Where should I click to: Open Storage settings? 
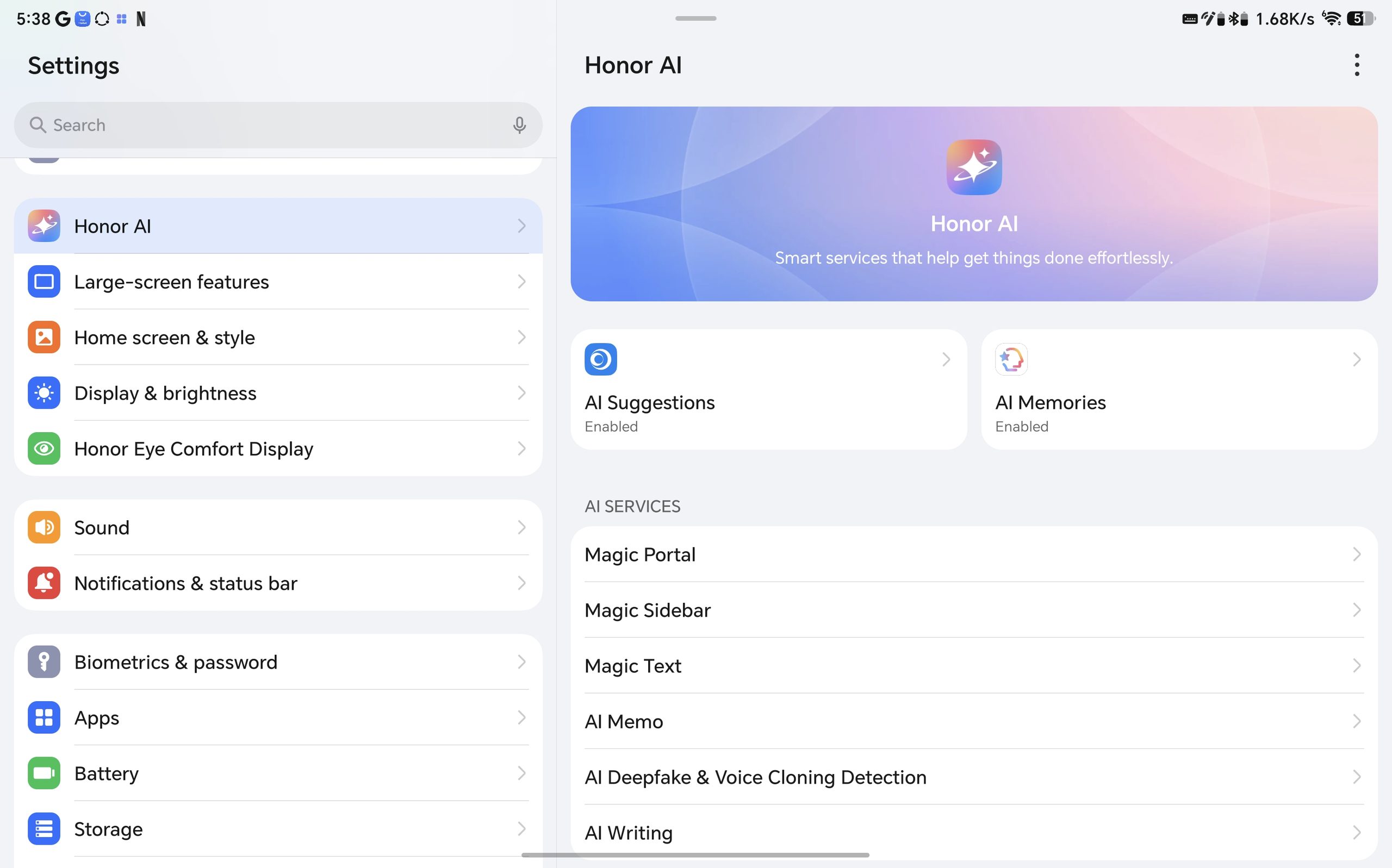click(278, 829)
